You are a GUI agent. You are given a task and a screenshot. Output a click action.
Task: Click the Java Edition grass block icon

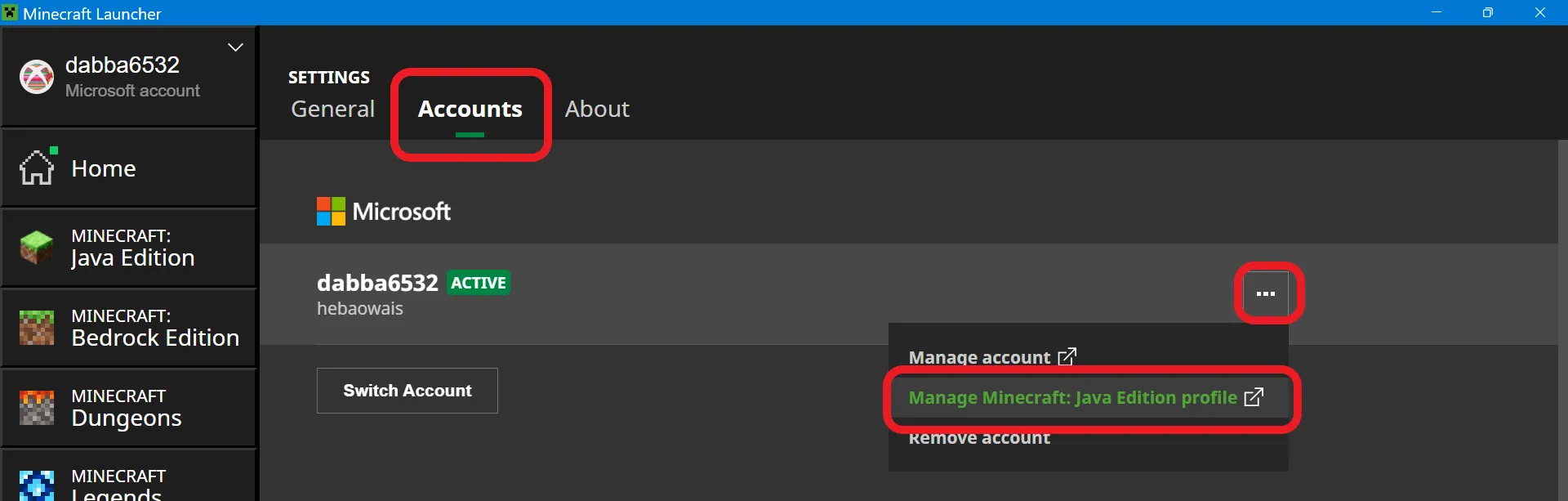pyautogui.click(x=37, y=248)
